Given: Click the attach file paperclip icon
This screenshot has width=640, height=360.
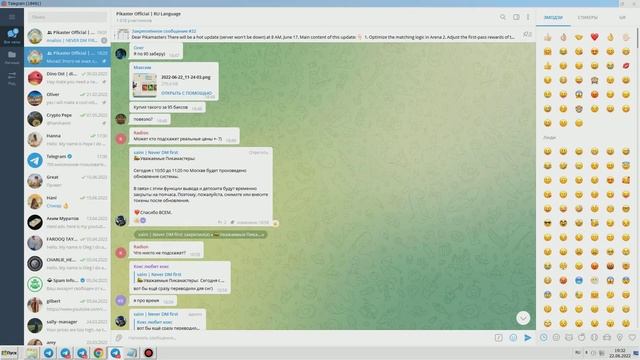Looking at the screenshot, I should click(x=119, y=338).
